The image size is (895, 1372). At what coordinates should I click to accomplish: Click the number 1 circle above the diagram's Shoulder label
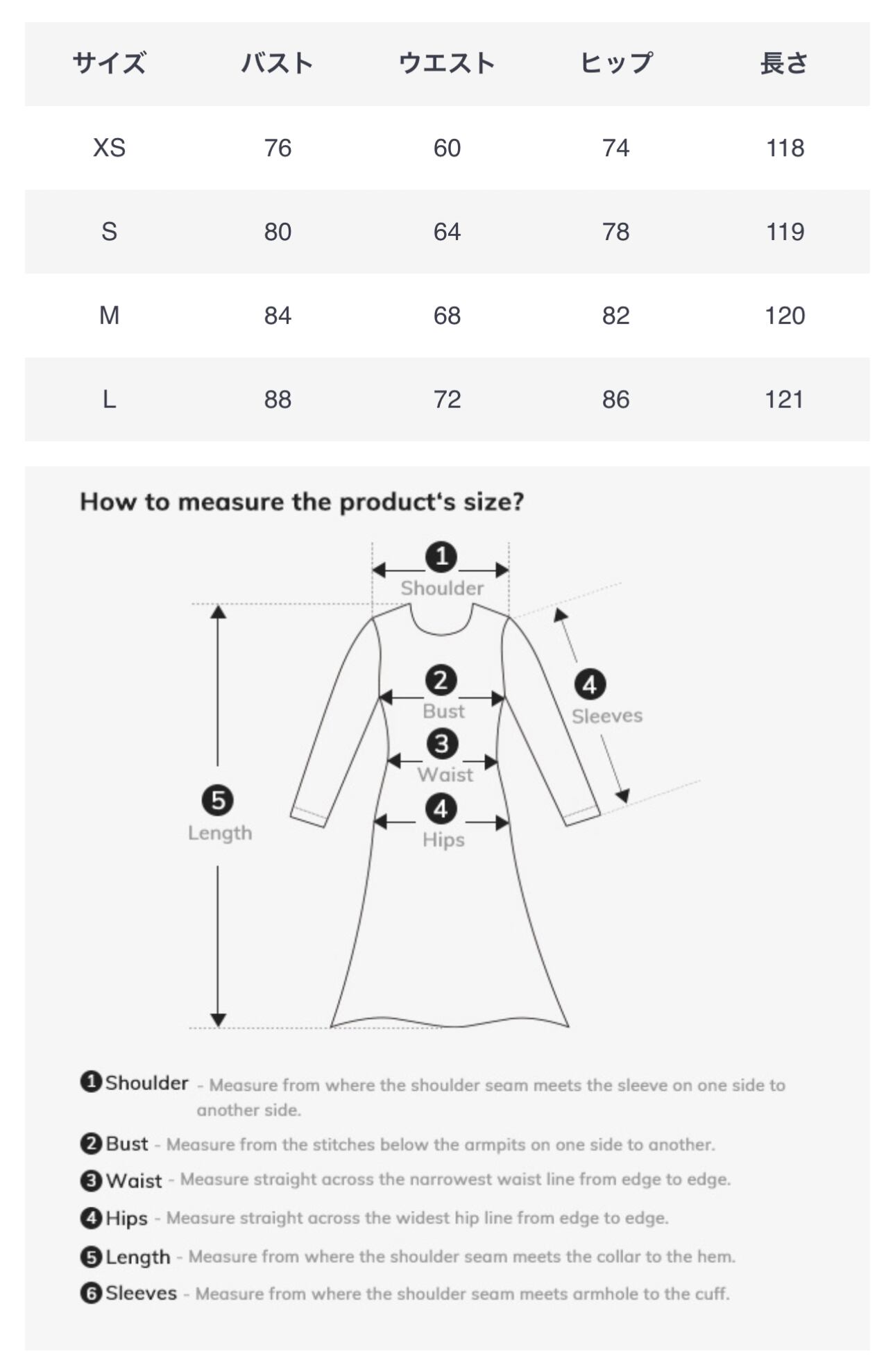(441, 557)
